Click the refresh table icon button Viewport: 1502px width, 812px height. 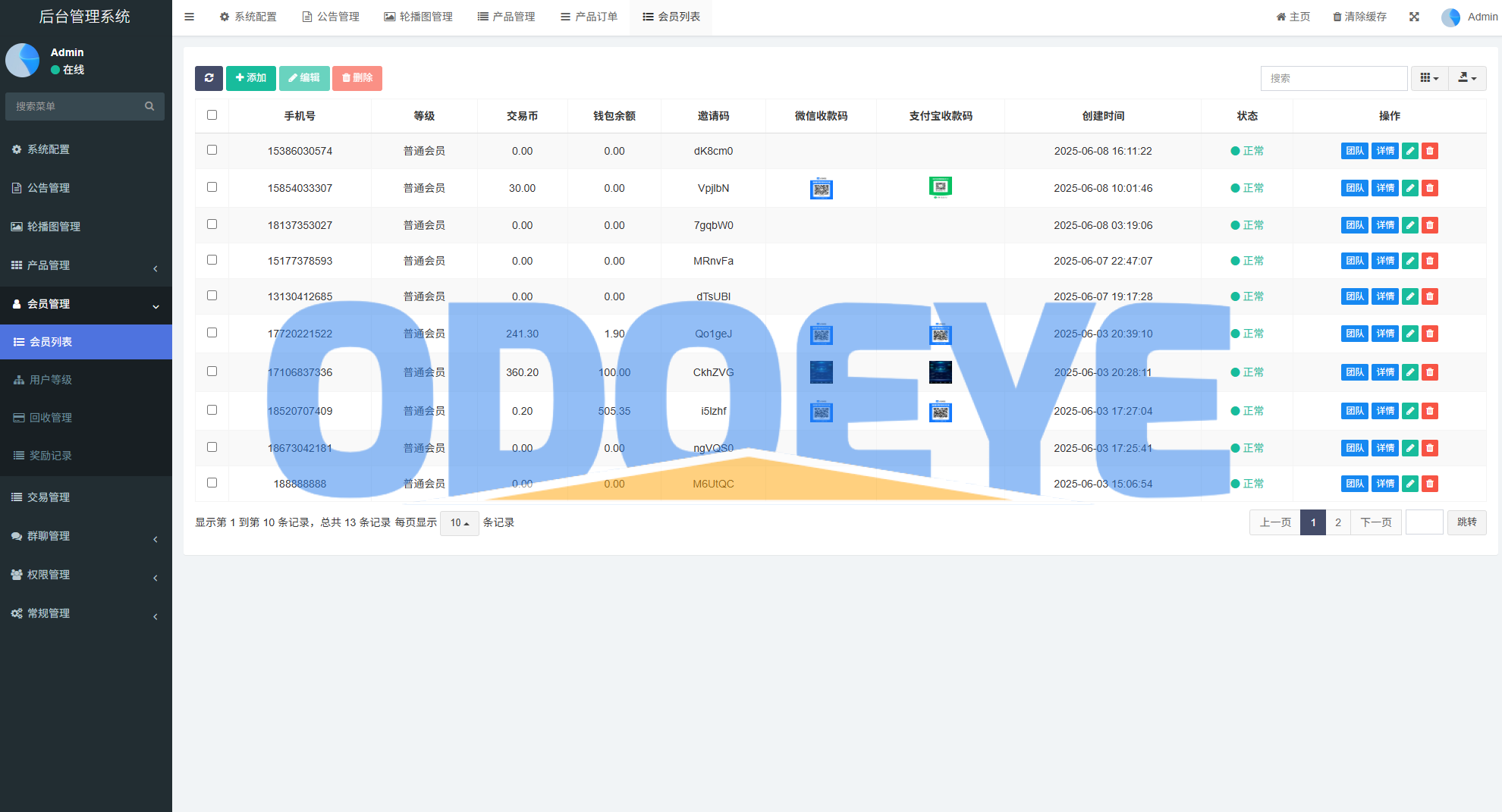point(209,78)
